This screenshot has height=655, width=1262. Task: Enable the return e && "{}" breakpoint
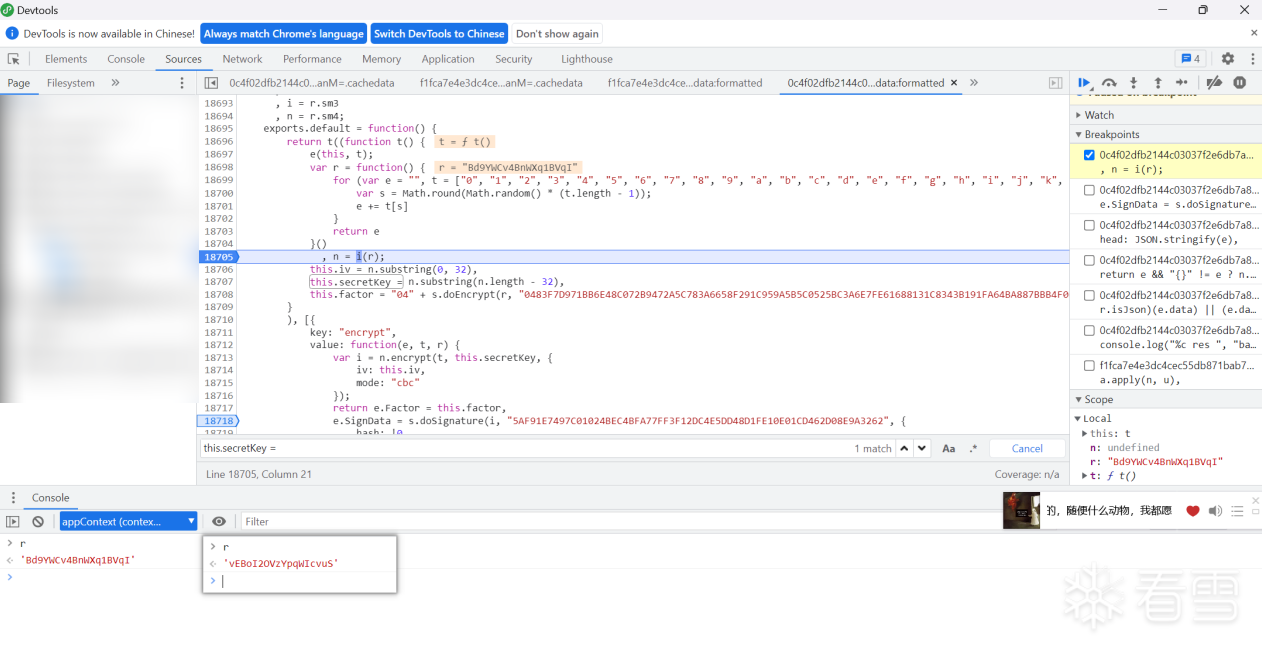coord(1089,260)
